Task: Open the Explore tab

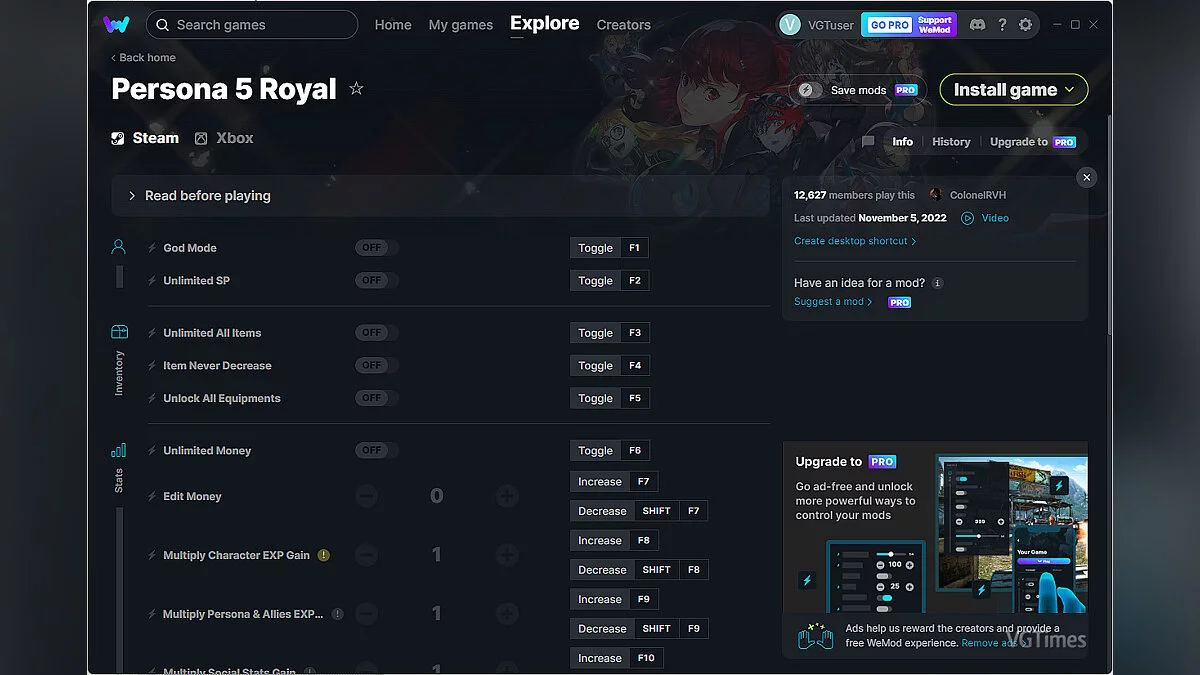Action: [x=545, y=23]
